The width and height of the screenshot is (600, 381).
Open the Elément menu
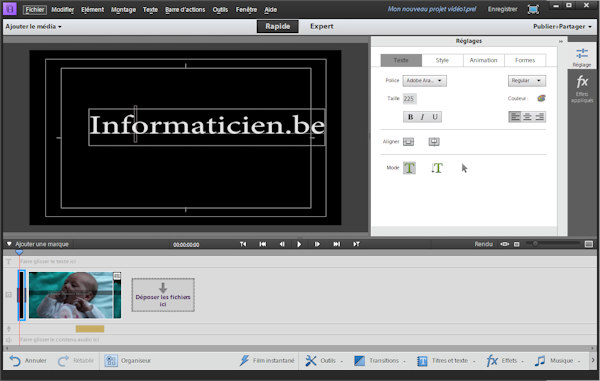coord(92,10)
